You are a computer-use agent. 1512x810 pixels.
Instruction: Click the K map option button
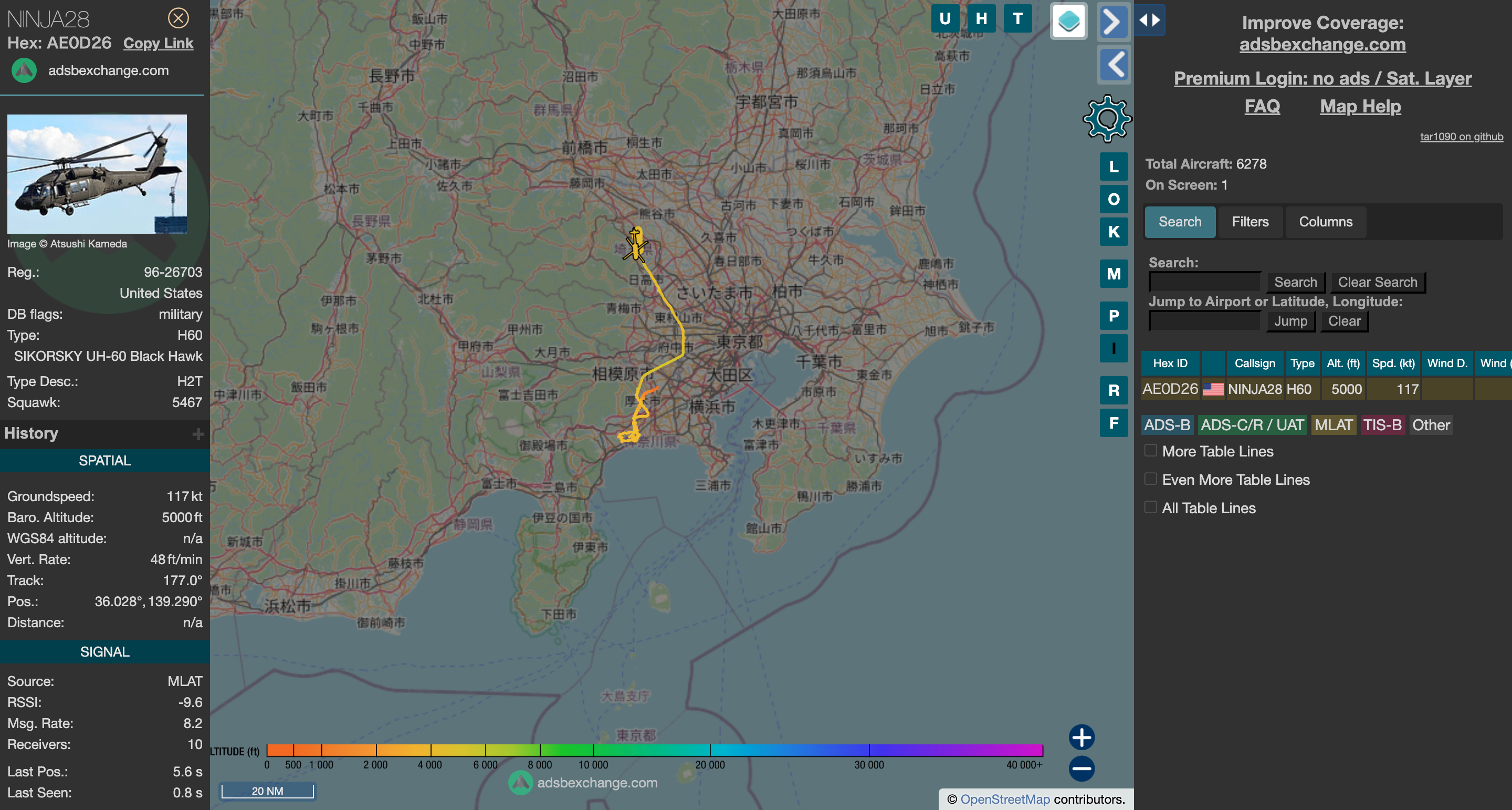[1114, 232]
